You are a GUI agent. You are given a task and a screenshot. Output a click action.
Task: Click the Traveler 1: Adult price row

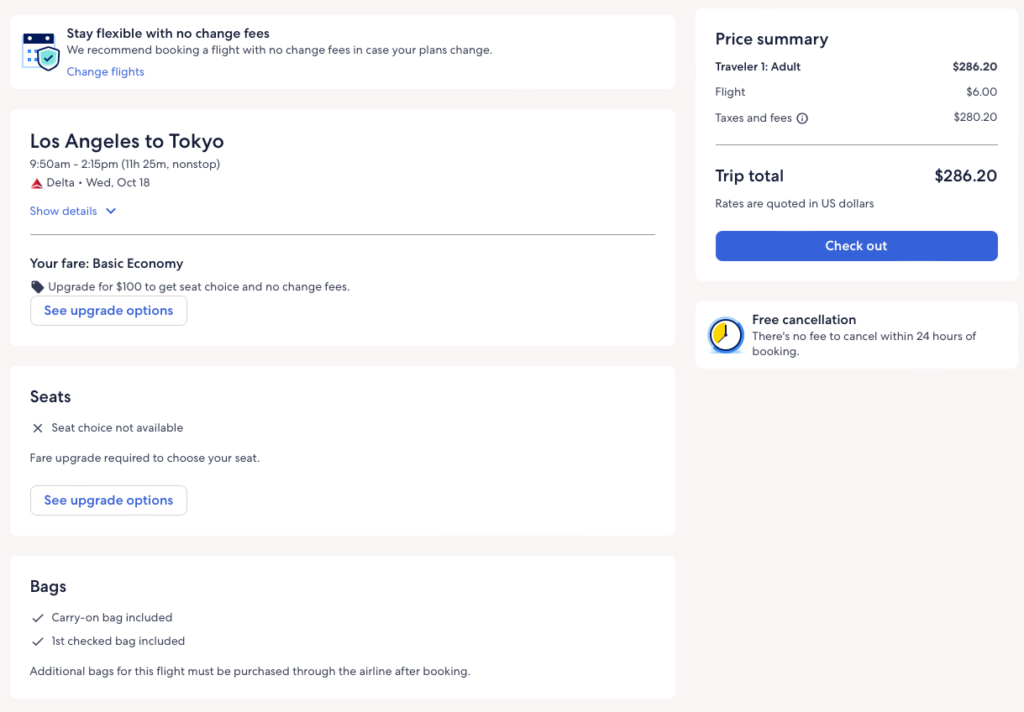(x=758, y=67)
